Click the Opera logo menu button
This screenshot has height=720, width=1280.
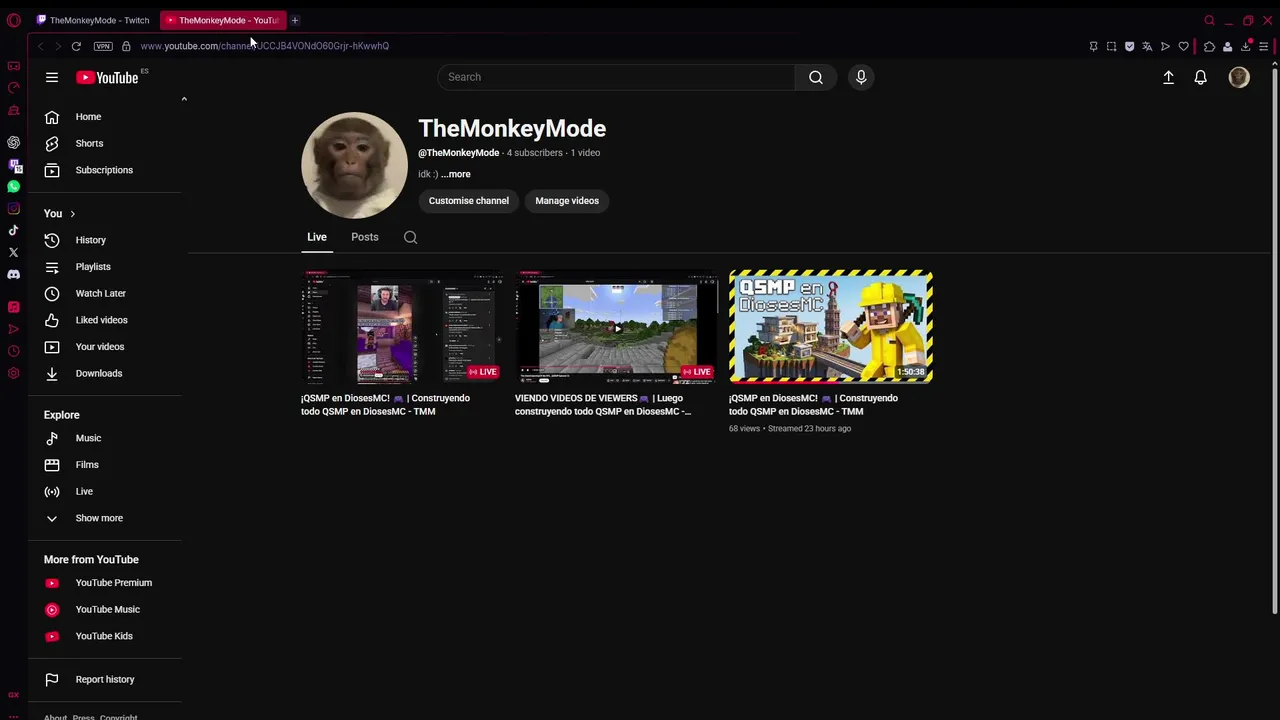point(13,20)
